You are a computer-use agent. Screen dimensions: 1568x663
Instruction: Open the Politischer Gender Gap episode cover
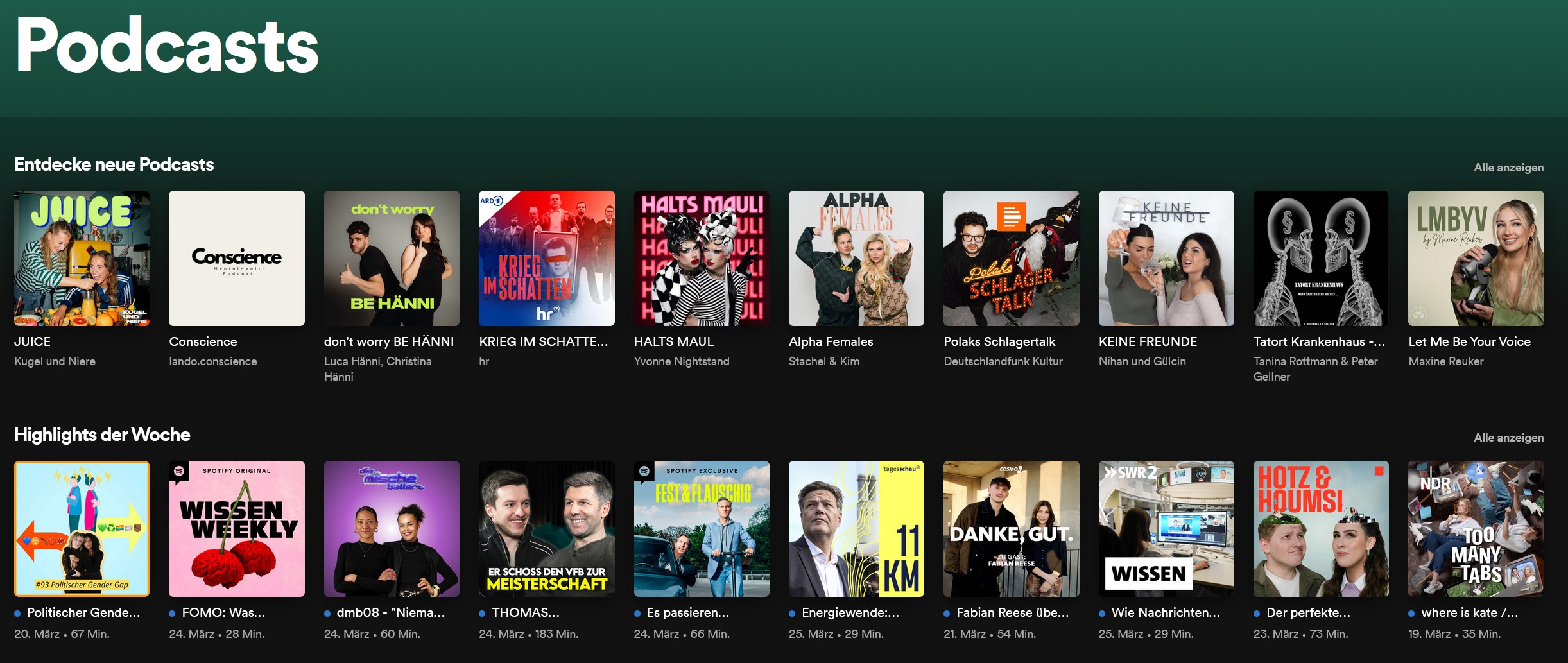tap(82, 529)
